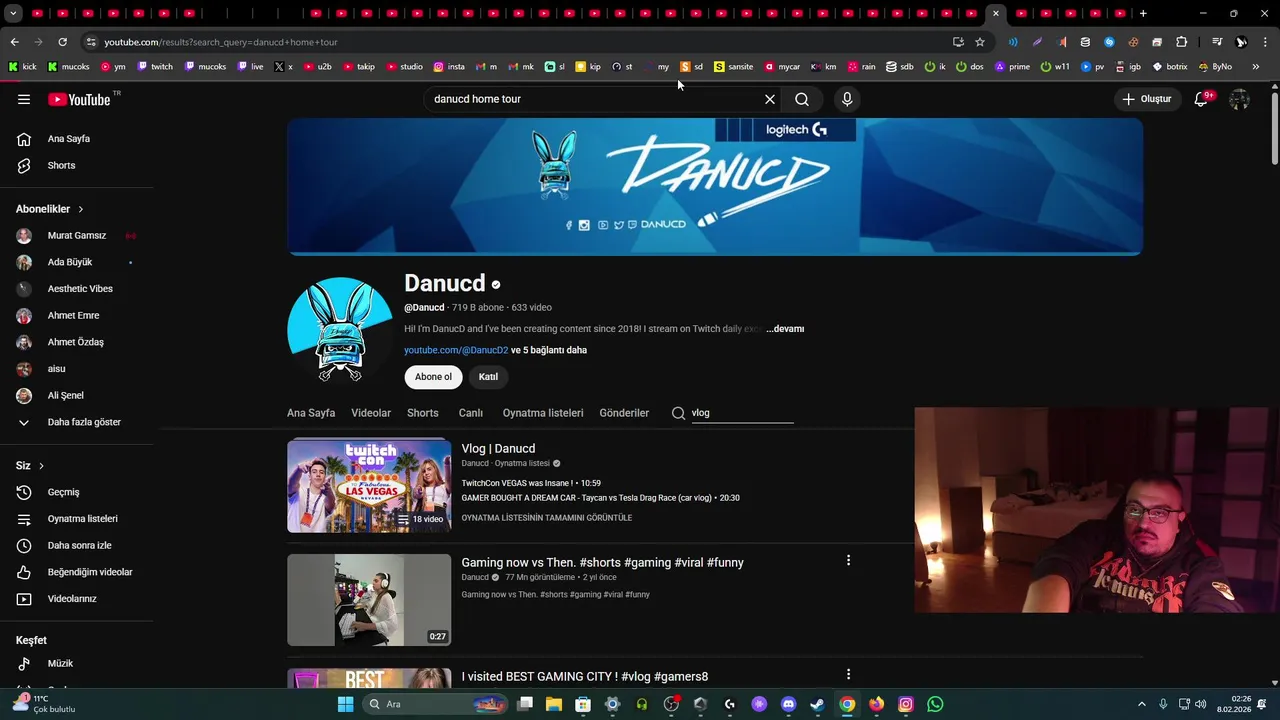Open Daha sonra izle in the sidebar
The image size is (1280, 720).
coord(77,545)
